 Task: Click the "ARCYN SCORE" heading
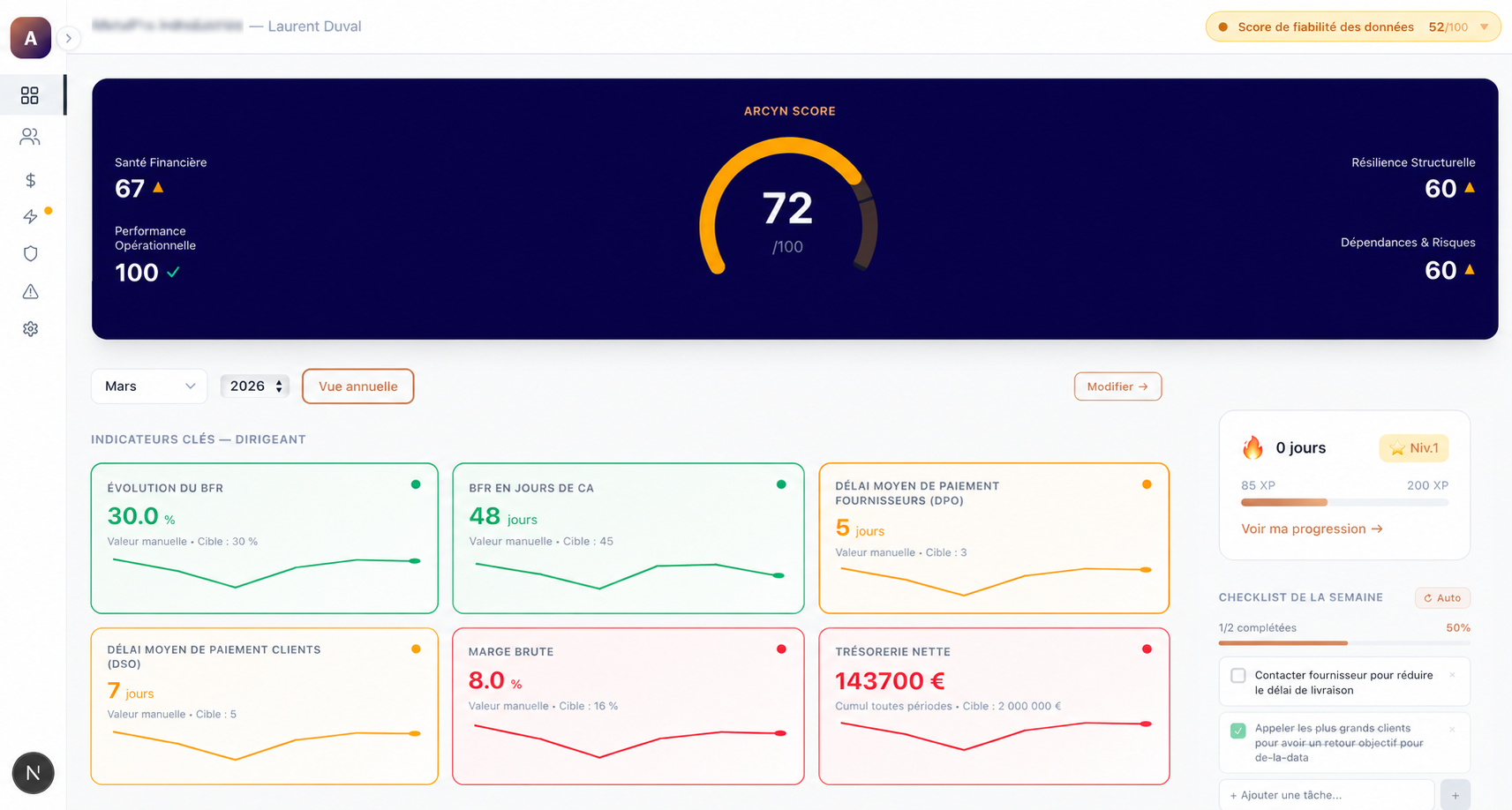coord(789,111)
